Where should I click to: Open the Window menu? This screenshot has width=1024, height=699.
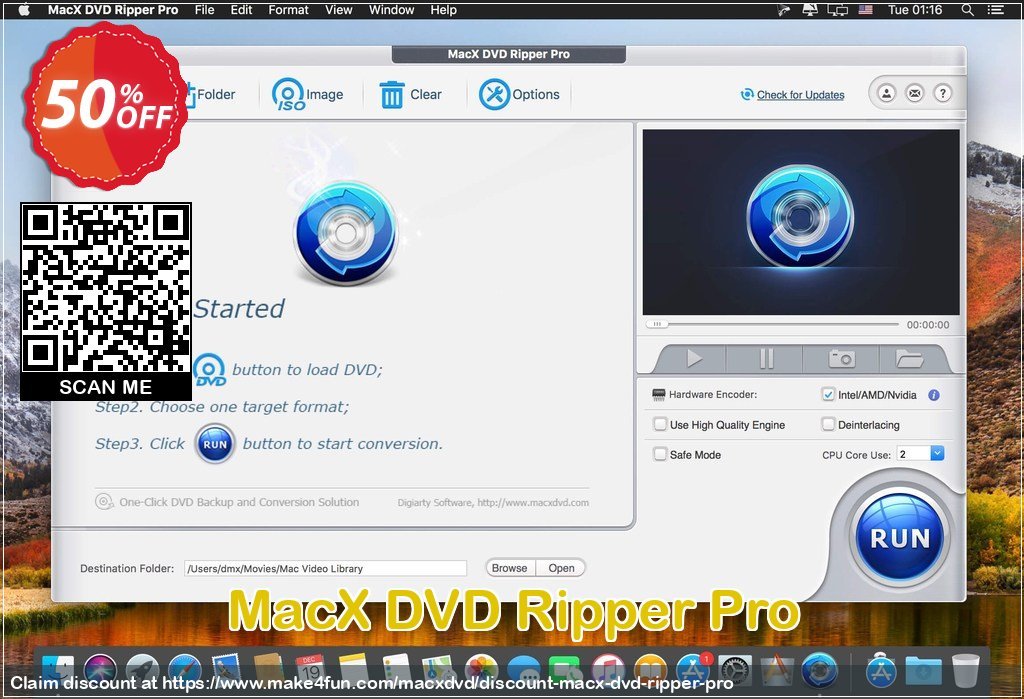tap(391, 10)
